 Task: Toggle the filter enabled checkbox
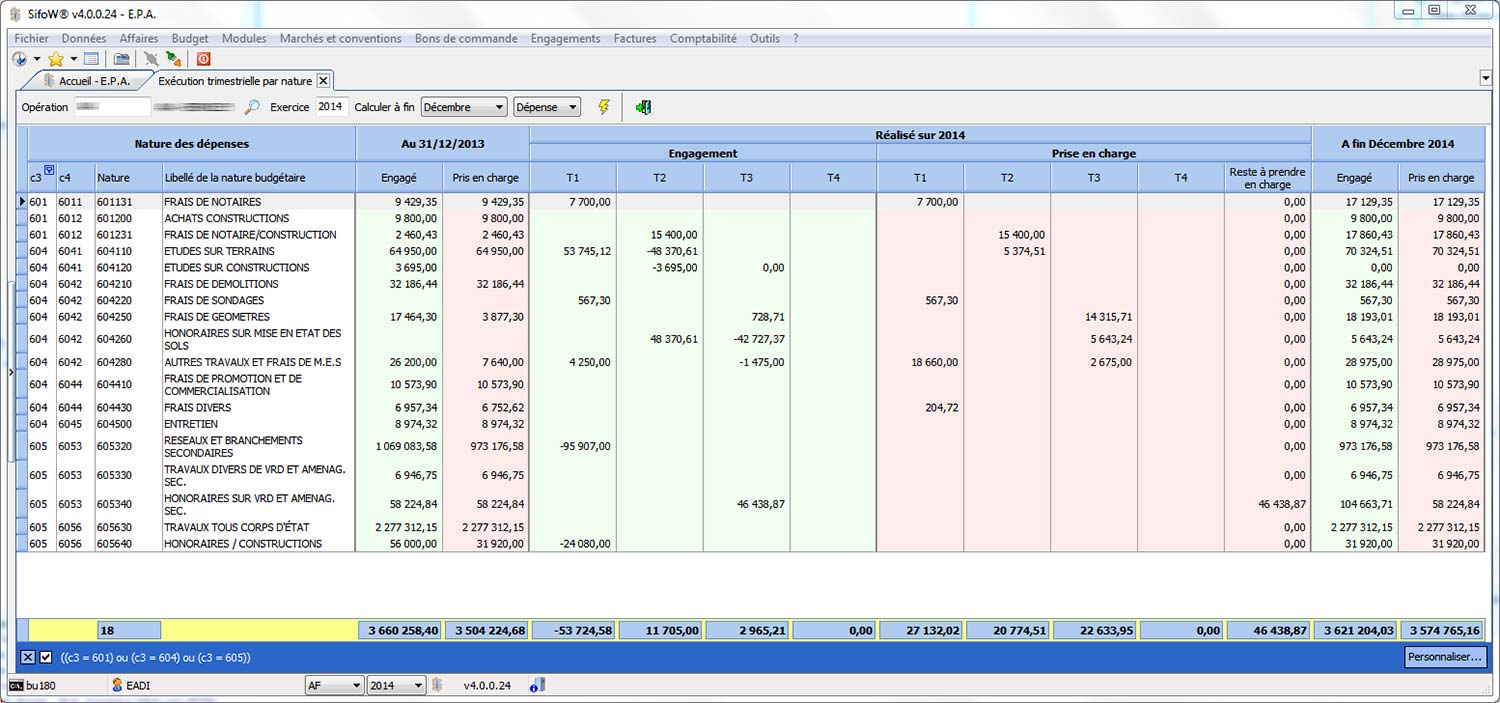tap(46, 657)
